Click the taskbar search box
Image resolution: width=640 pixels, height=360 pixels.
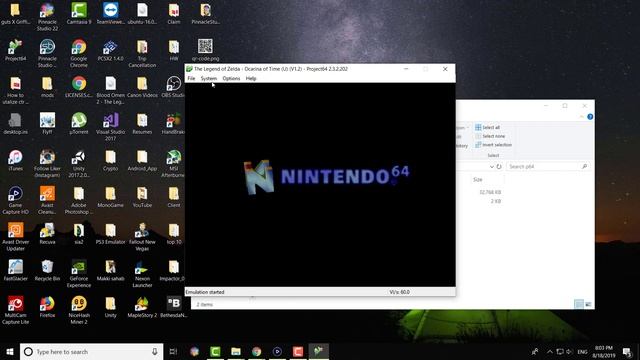point(91,351)
